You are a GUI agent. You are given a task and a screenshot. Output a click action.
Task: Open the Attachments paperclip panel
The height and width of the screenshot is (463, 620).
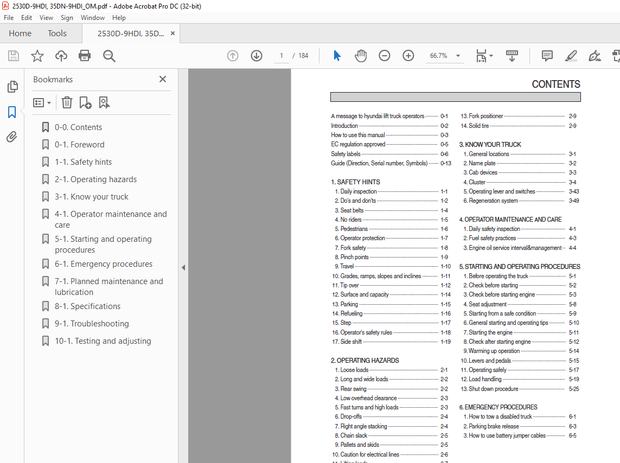(x=12, y=137)
